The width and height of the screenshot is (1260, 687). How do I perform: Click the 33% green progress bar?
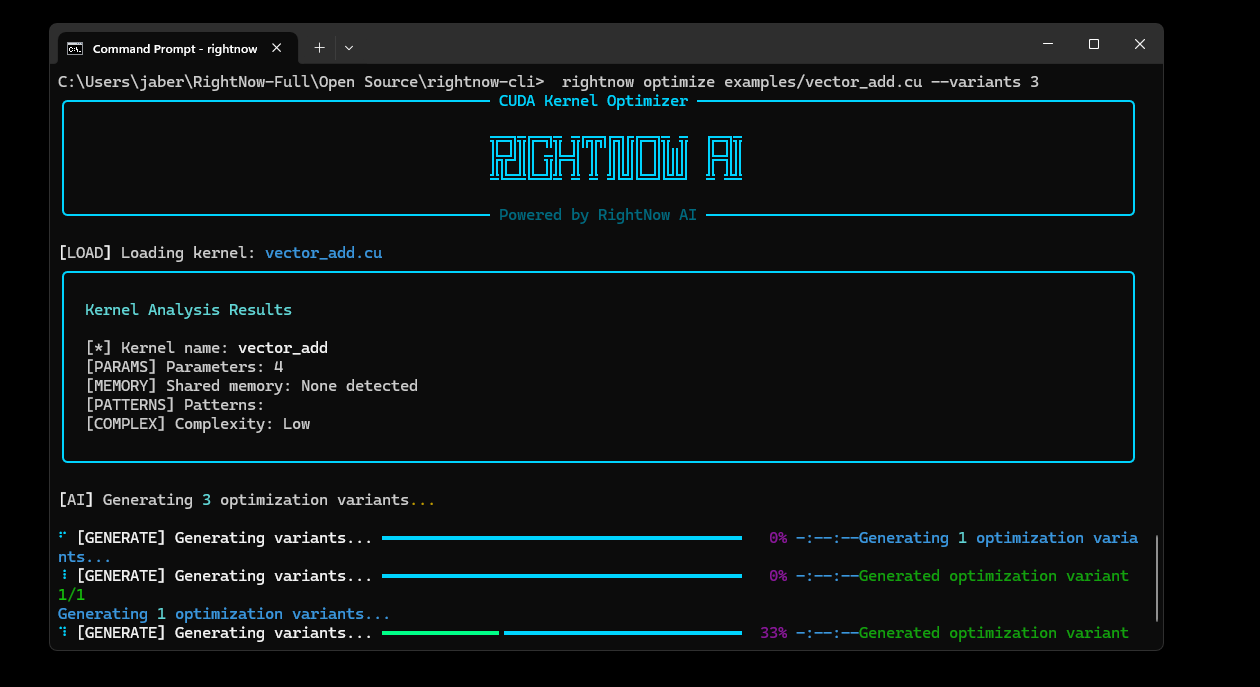pos(440,633)
